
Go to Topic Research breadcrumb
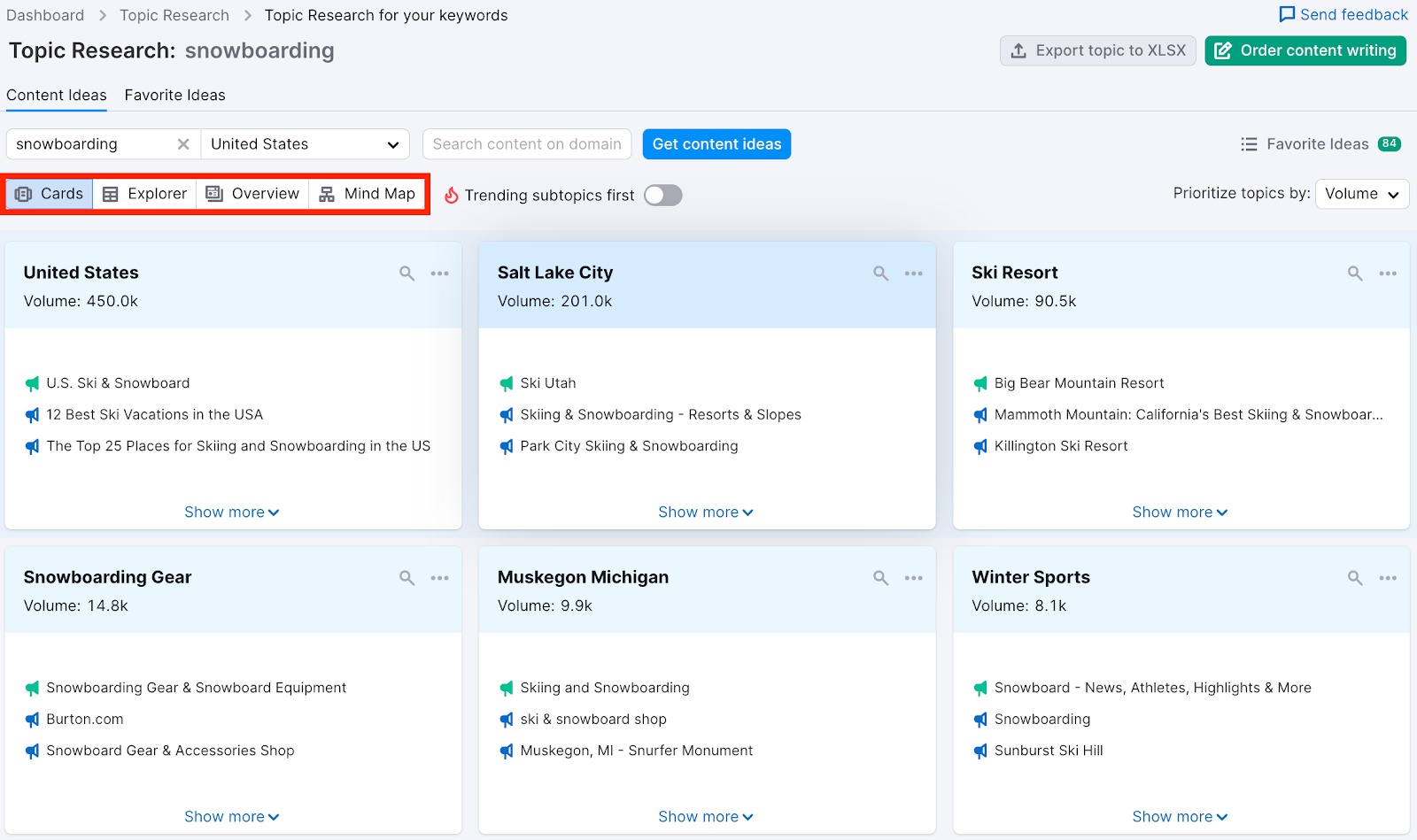tap(174, 15)
